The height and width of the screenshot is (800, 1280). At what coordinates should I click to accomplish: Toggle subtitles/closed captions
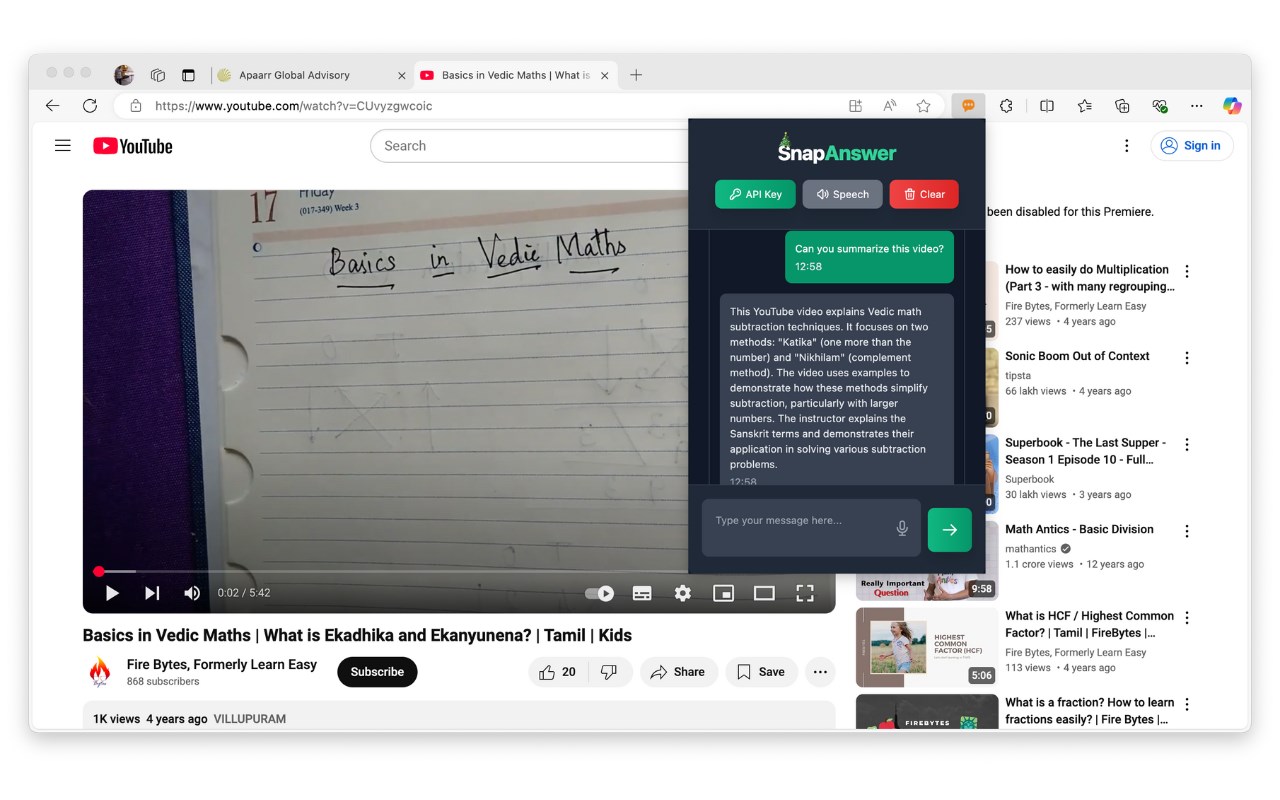pyautogui.click(x=642, y=593)
